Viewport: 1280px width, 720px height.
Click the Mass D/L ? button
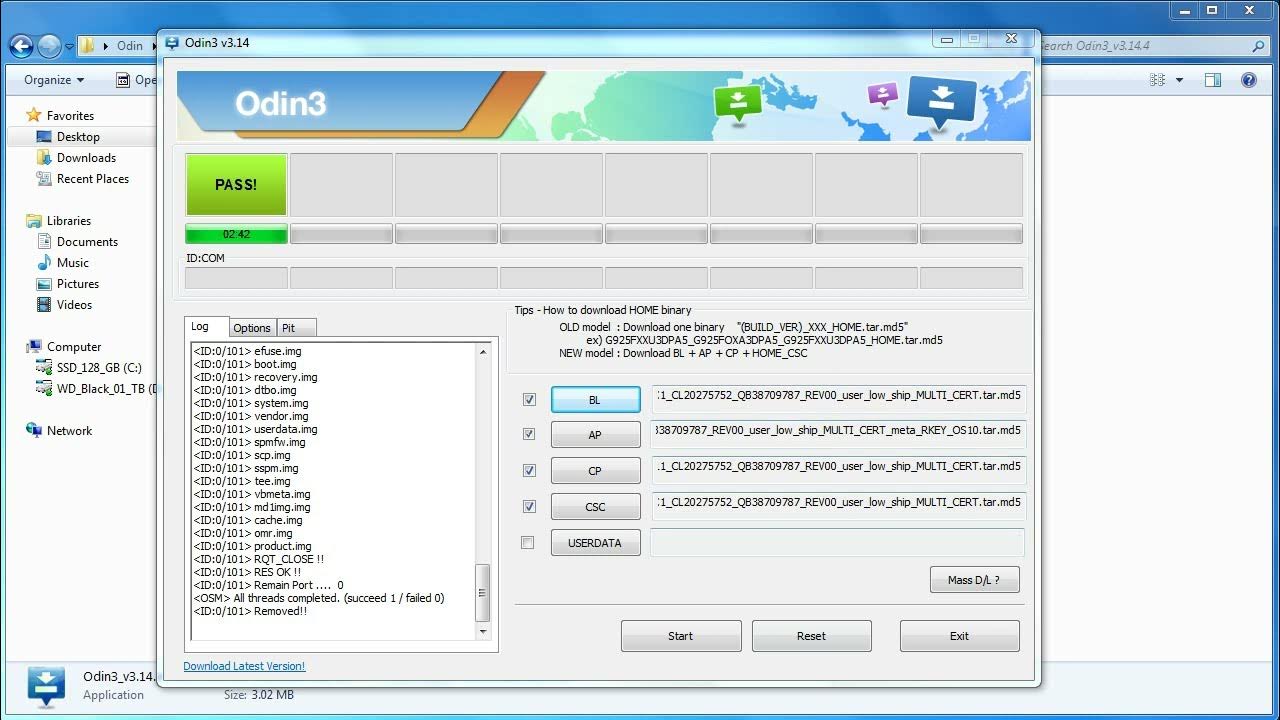974,580
